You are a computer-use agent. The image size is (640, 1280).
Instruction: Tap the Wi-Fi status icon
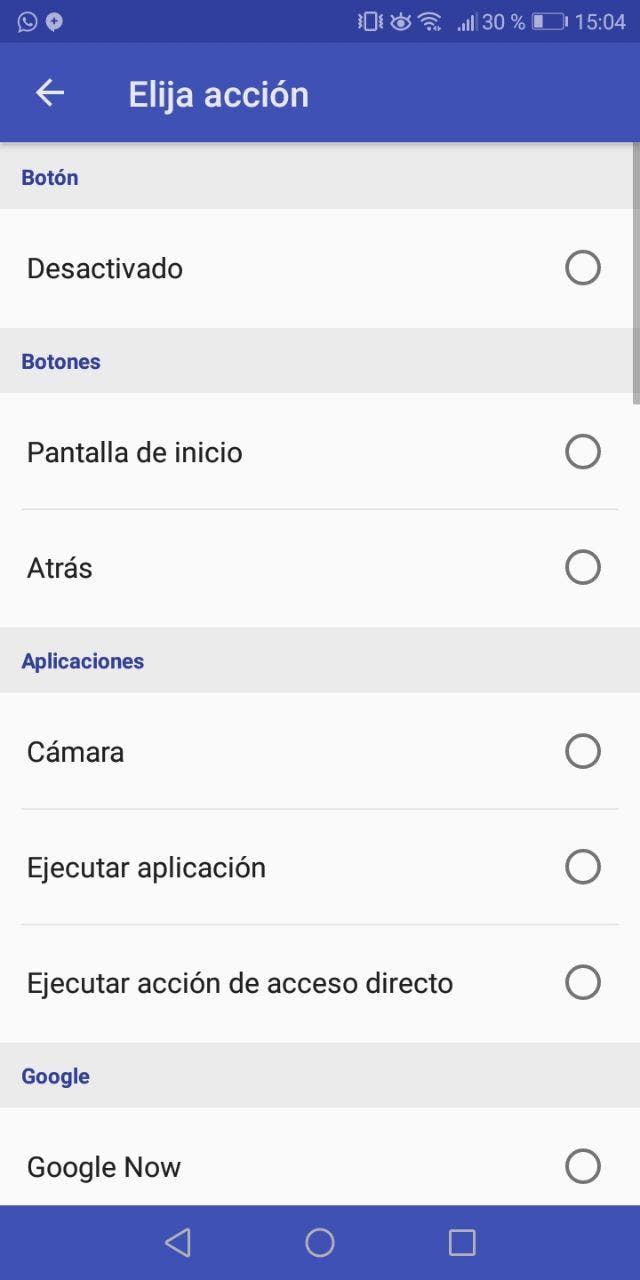(430, 21)
